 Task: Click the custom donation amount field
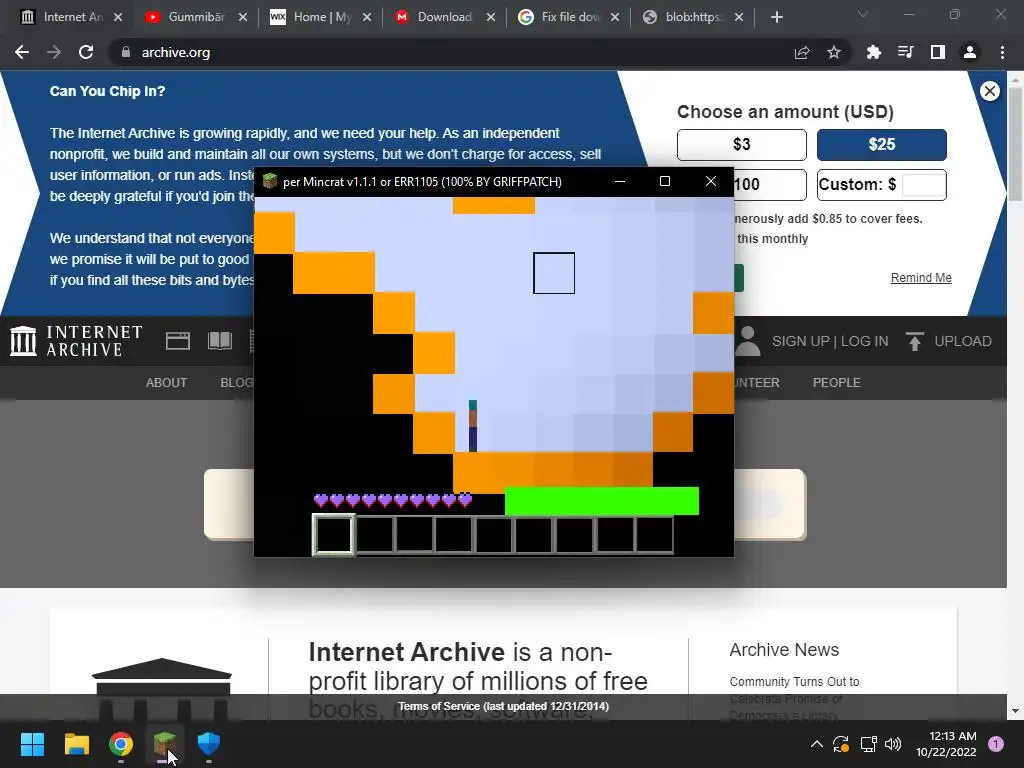[x=923, y=184]
